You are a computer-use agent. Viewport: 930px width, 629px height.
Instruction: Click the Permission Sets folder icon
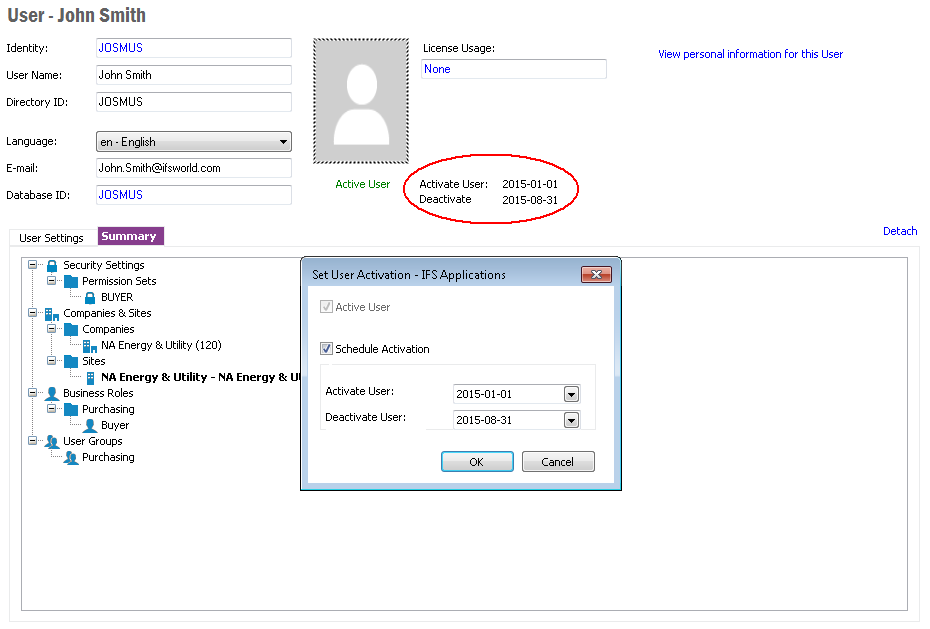pos(71,281)
